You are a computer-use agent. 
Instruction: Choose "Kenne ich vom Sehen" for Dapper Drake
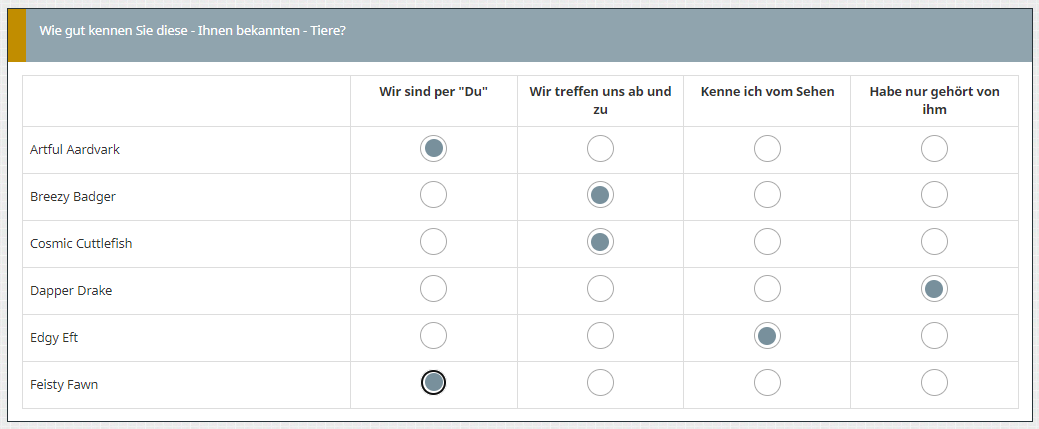pos(767,290)
